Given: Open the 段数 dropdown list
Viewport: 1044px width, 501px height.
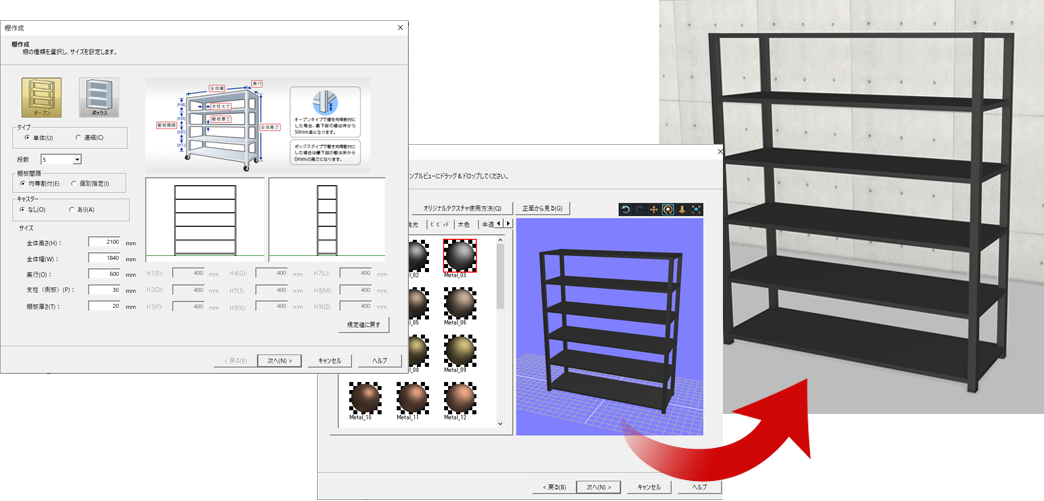Looking at the screenshot, I should 77,159.
